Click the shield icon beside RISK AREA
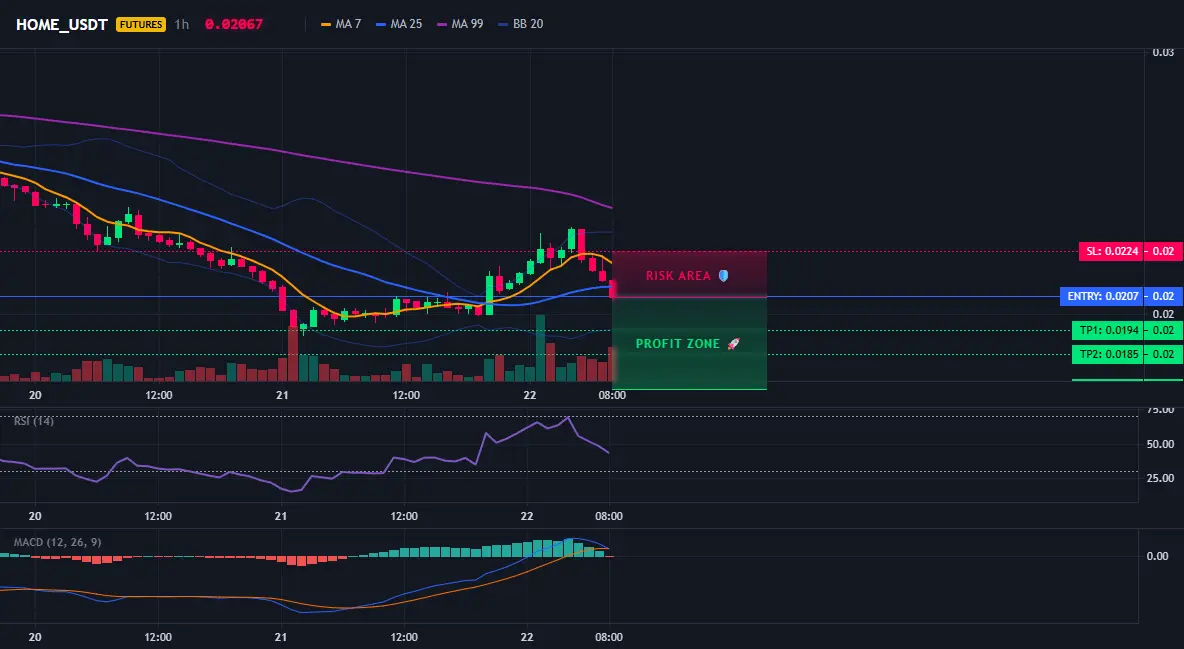 [723, 276]
